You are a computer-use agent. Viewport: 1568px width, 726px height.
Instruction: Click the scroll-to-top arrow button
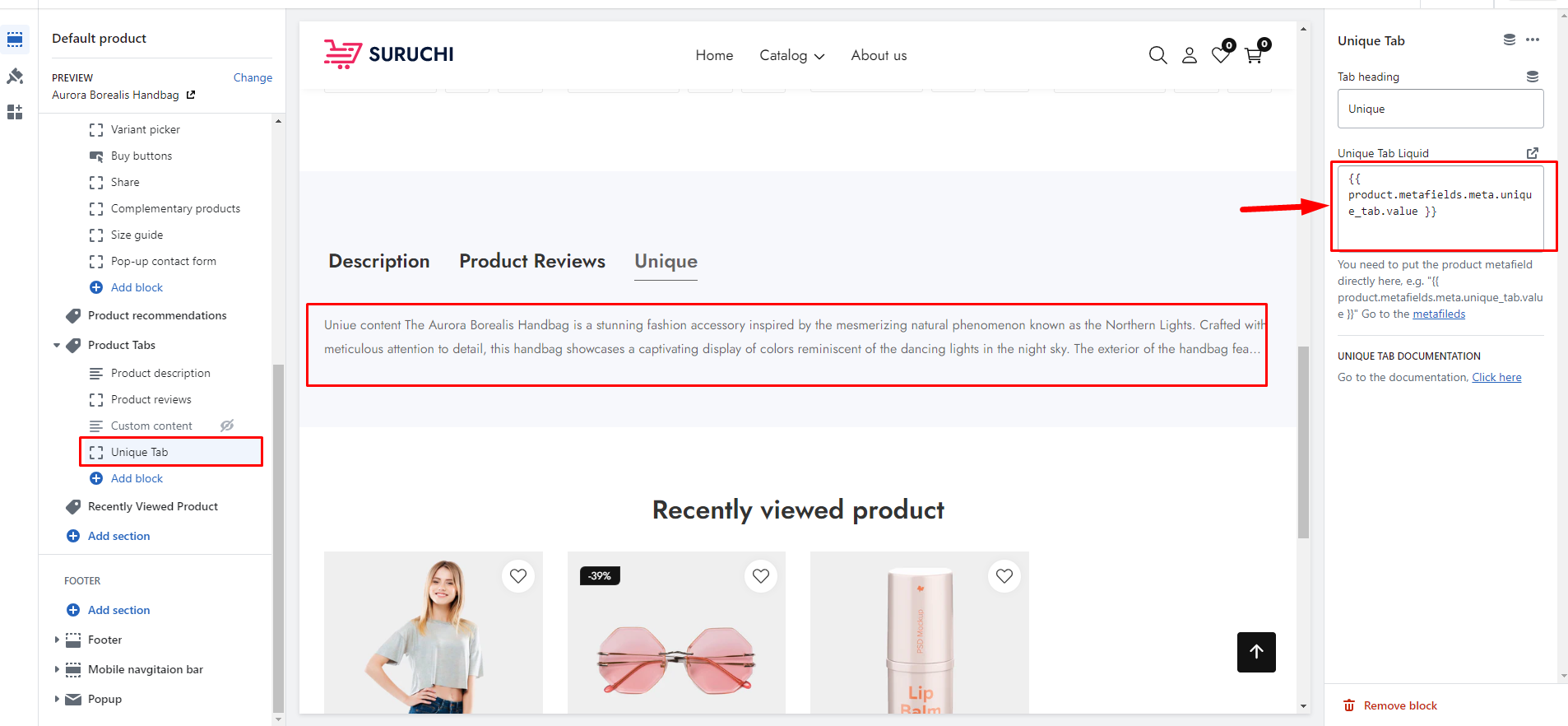(x=1256, y=652)
